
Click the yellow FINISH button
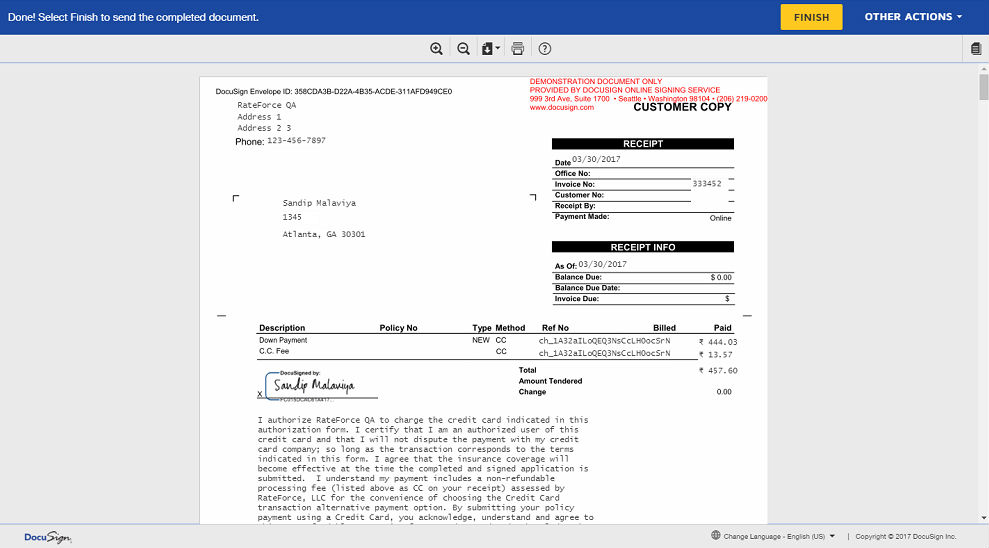pyautogui.click(x=811, y=17)
